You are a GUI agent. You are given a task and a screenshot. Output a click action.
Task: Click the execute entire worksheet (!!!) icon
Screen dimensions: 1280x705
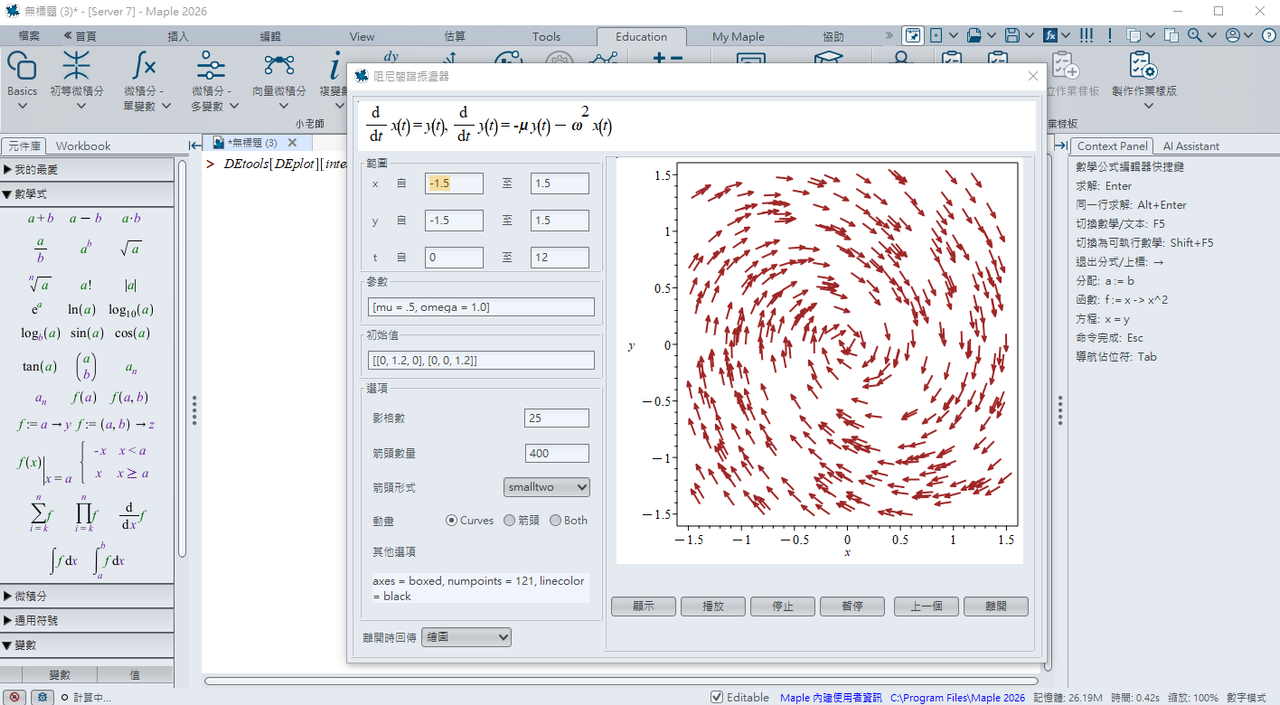[1086, 35]
